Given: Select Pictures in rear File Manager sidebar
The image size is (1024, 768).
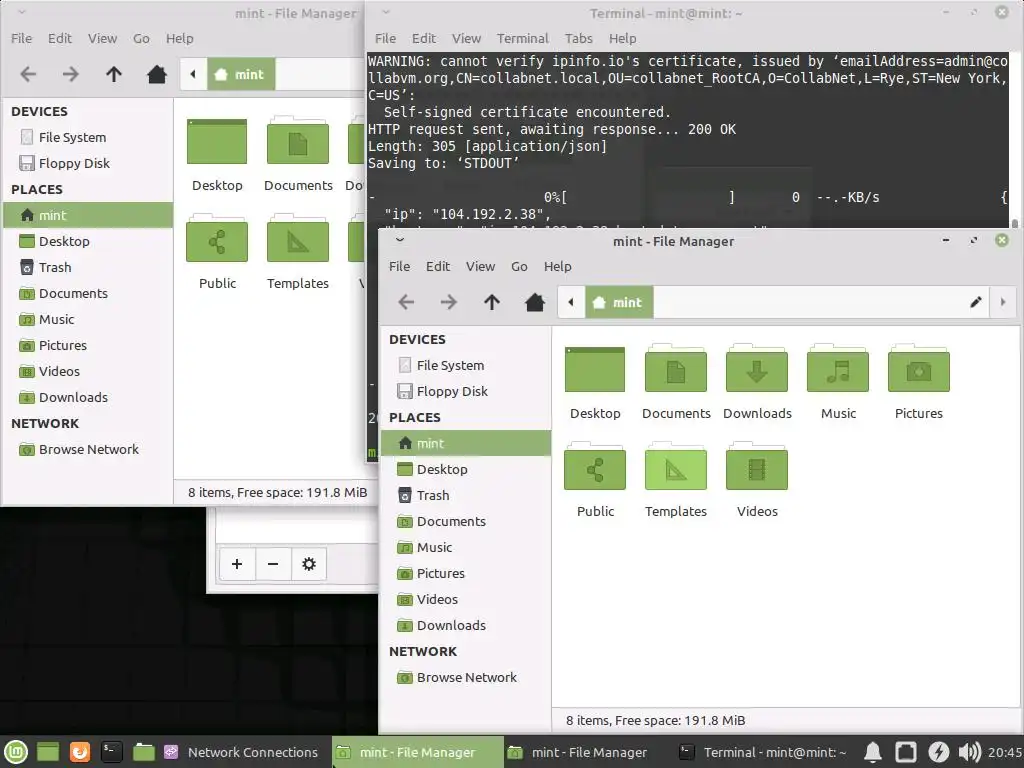Looking at the screenshot, I should [x=88, y=345].
